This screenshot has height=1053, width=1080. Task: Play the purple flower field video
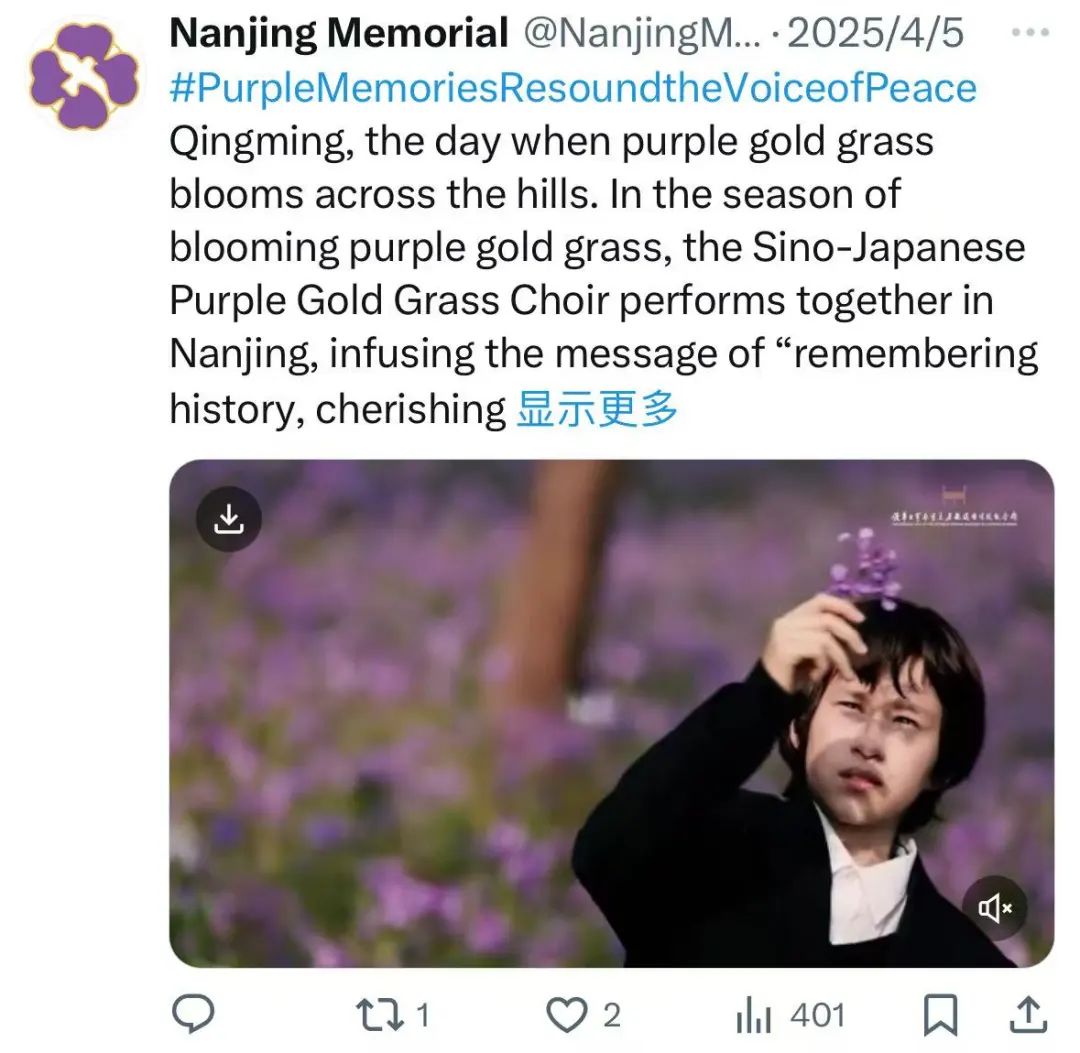pyautogui.click(x=610, y=712)
